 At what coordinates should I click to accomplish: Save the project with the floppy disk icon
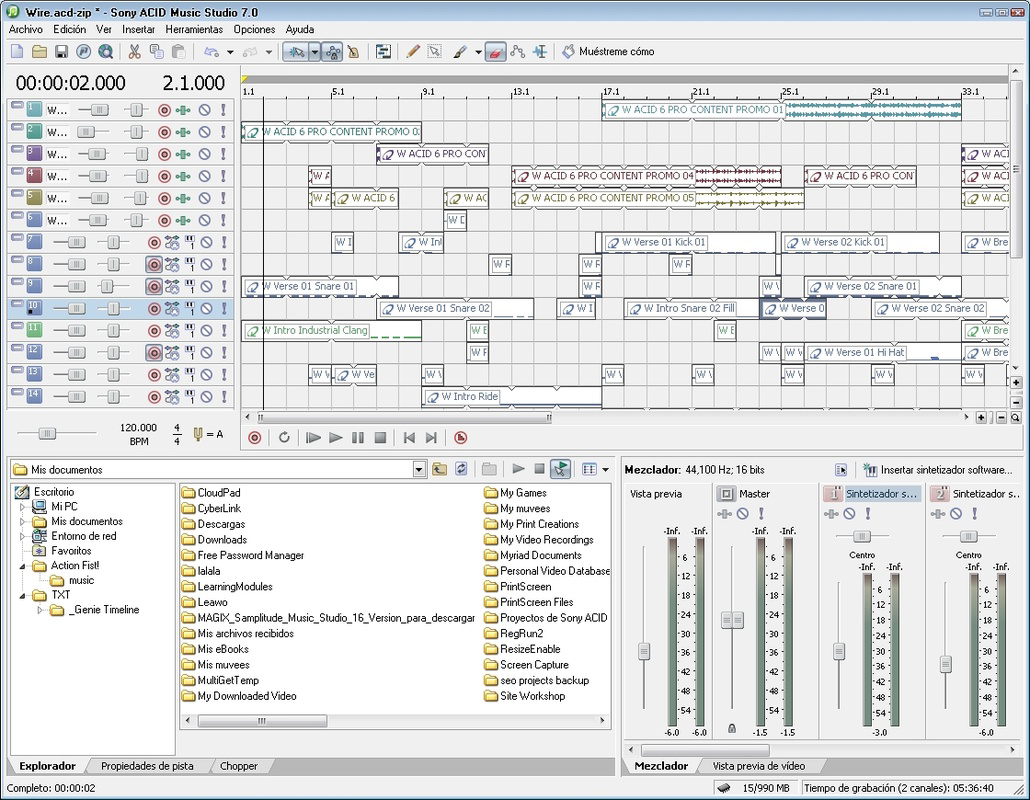tap(61, 51)
